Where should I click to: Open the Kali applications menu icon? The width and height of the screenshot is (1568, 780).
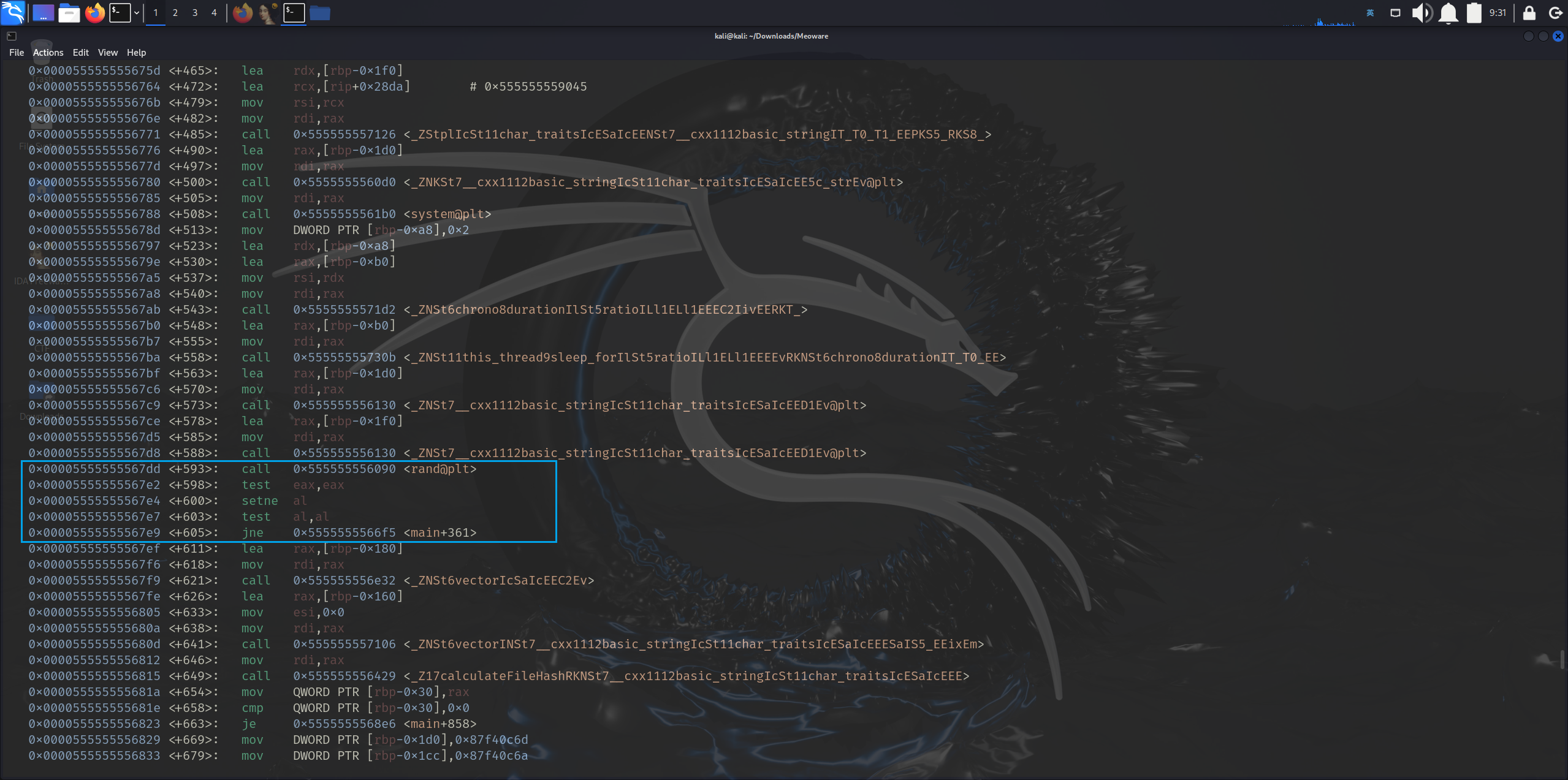point(13,12)
